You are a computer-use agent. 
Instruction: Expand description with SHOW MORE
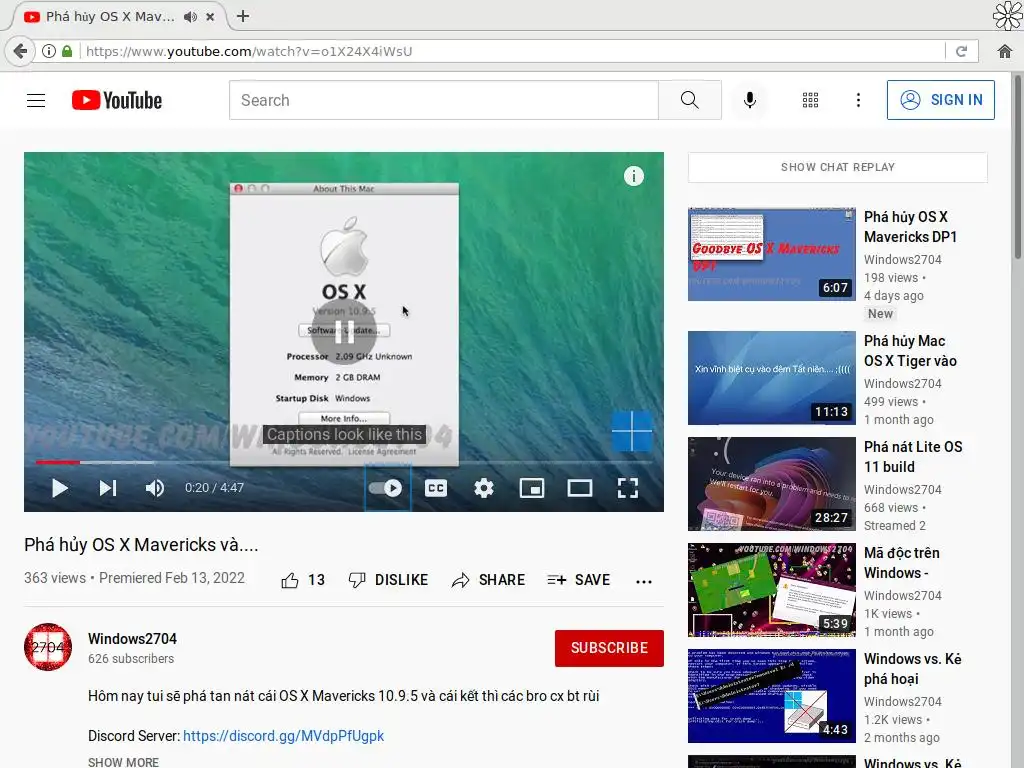(123, 762)
